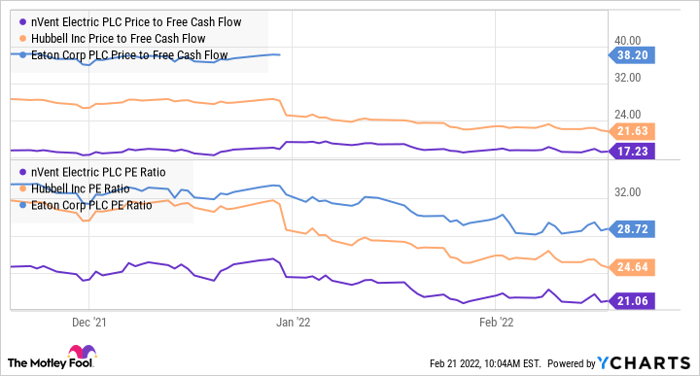Click The Motley Fool logo
The width and height of the screenshot is (700, 376).
[x=52, y=356]
